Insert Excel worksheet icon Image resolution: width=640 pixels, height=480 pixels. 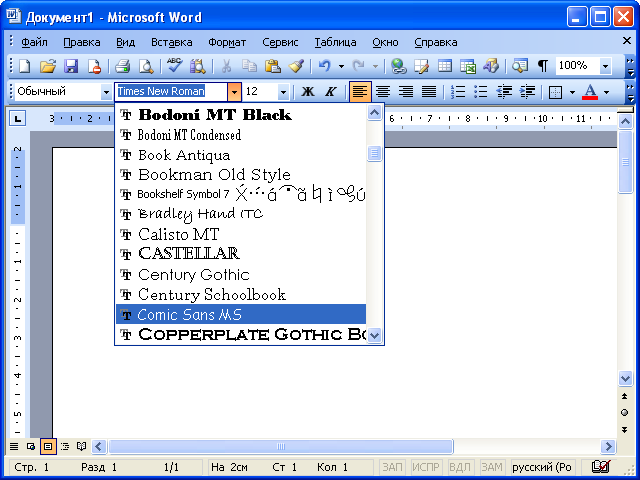coord(468,66)
